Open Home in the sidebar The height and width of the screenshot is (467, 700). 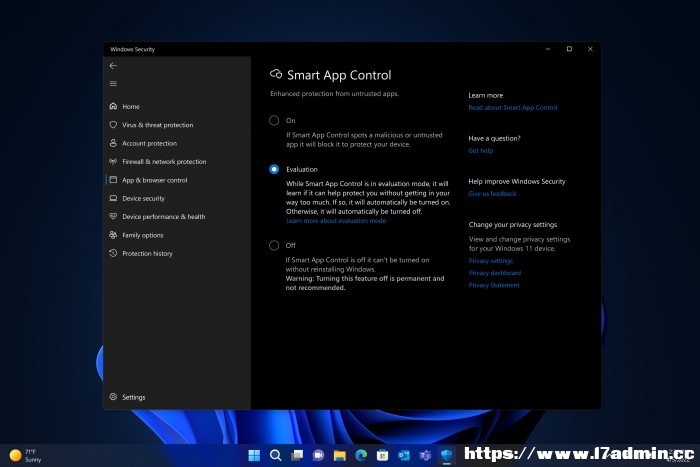coord(131,106)
